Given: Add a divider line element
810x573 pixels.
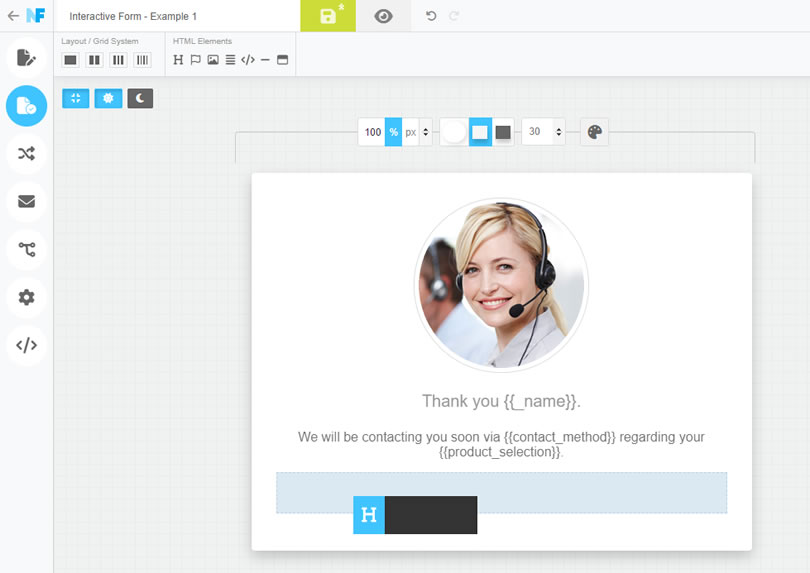Looking at the screenshot, I should pyautogui.click(x=266, y=60).
